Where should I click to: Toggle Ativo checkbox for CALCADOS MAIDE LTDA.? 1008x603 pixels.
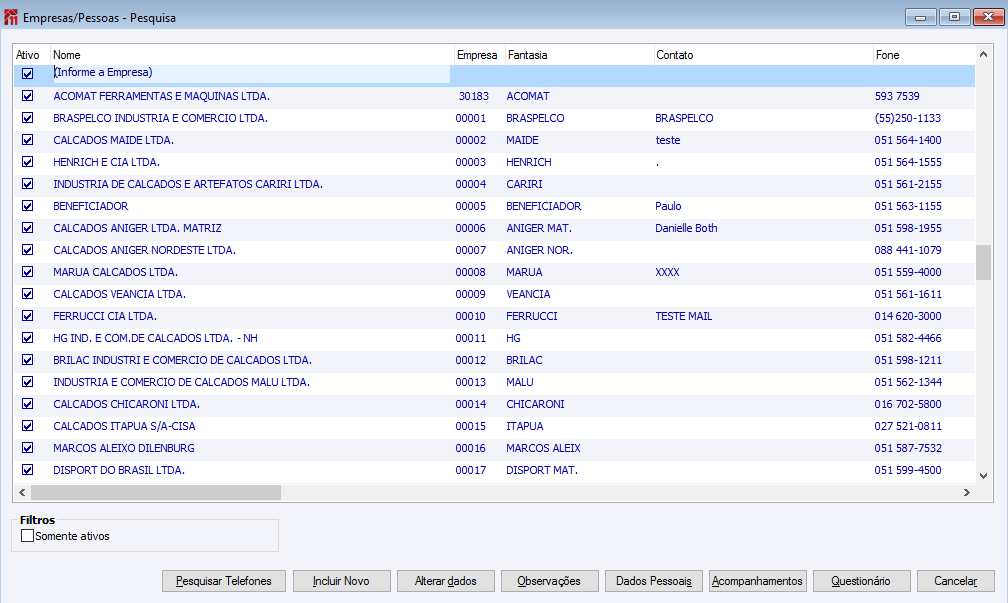(28, 140)
